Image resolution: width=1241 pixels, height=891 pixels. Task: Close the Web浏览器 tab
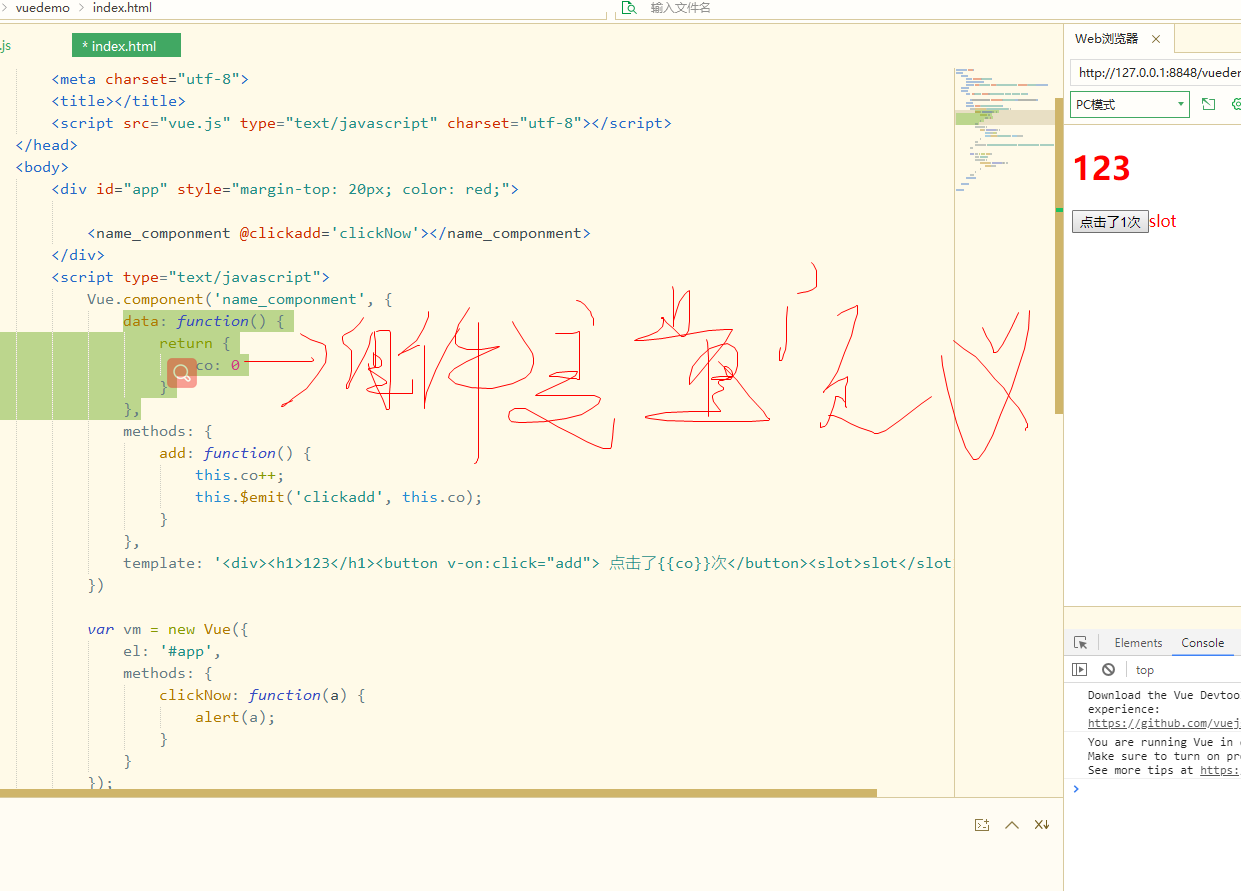pyautogui.click(x=1156, y=39)
